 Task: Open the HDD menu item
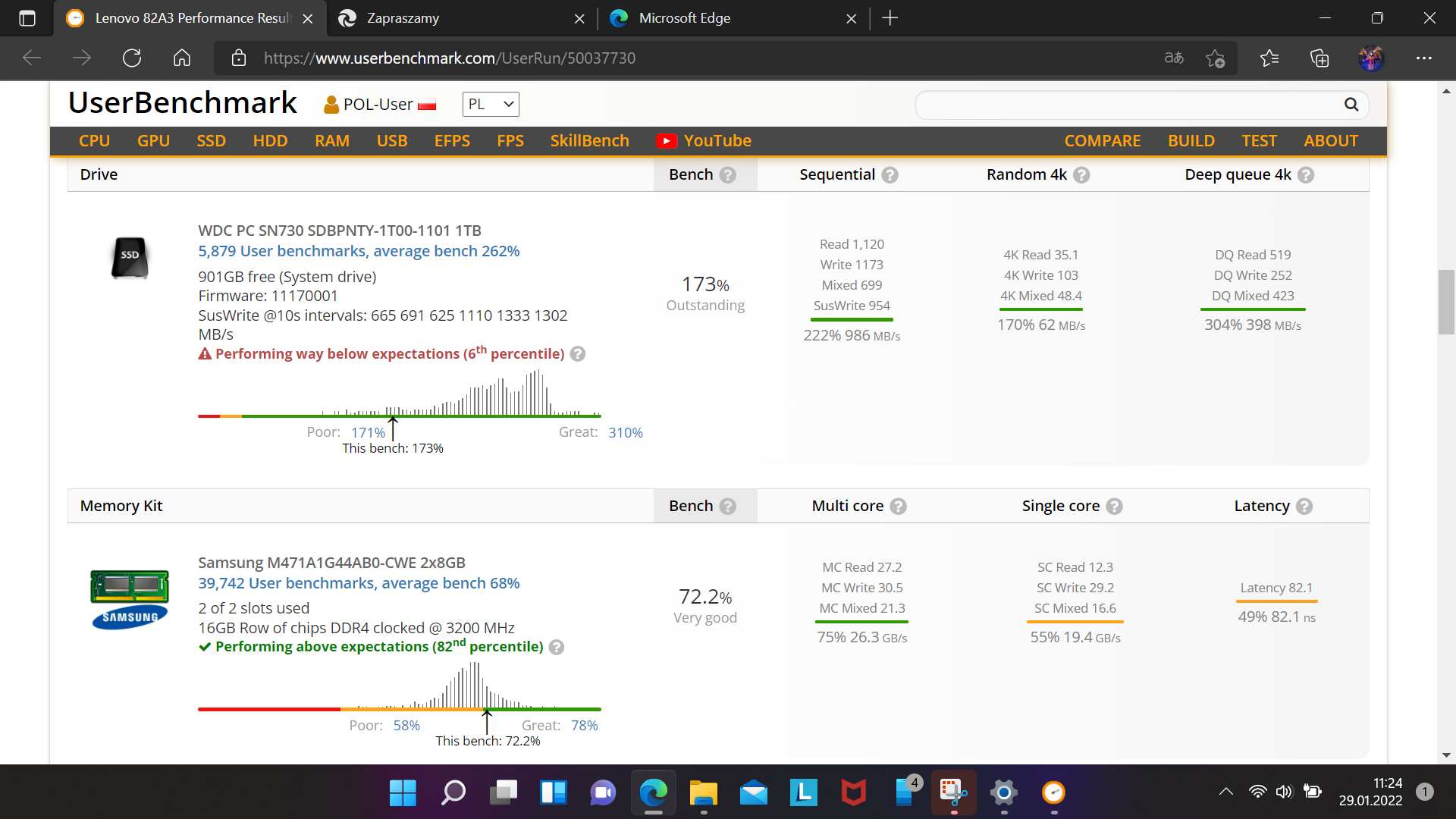271,141
